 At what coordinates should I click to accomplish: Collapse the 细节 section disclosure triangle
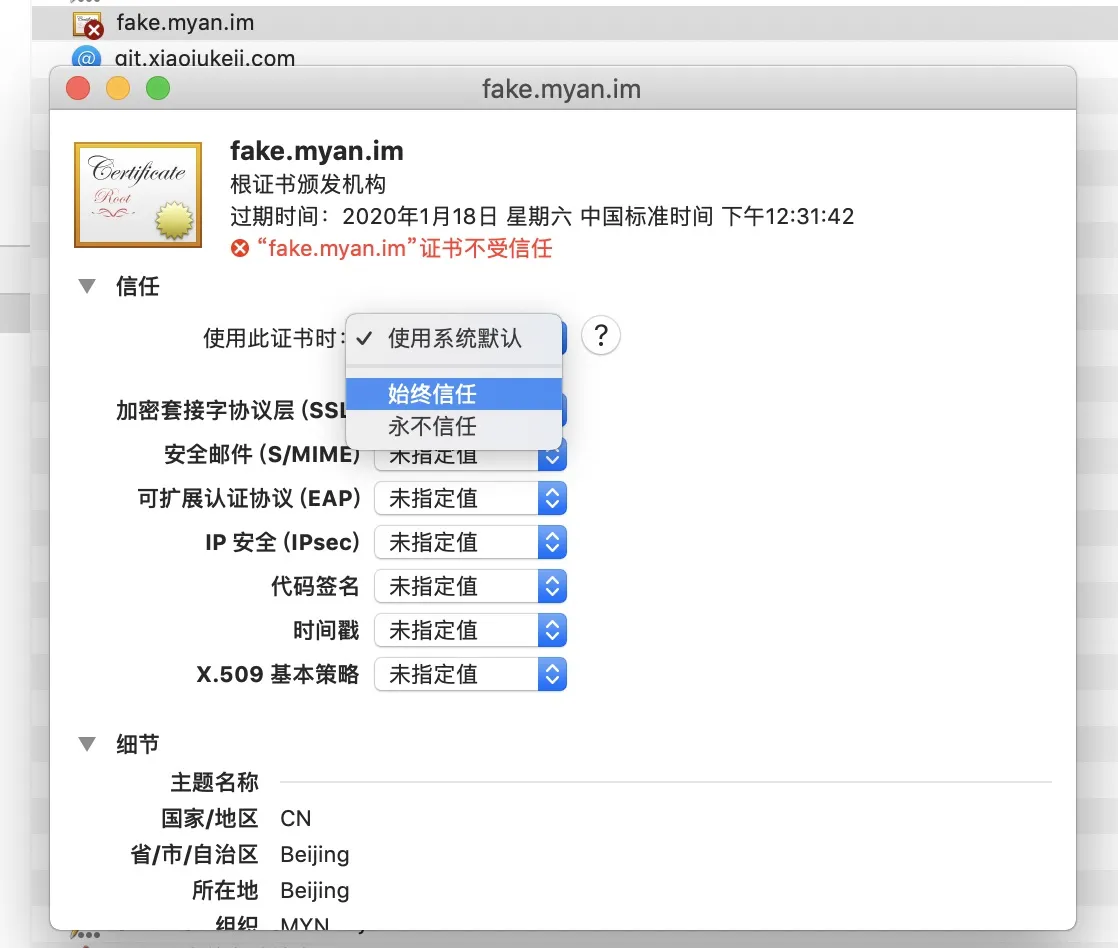pyautogui.click(x=86, y=743)
